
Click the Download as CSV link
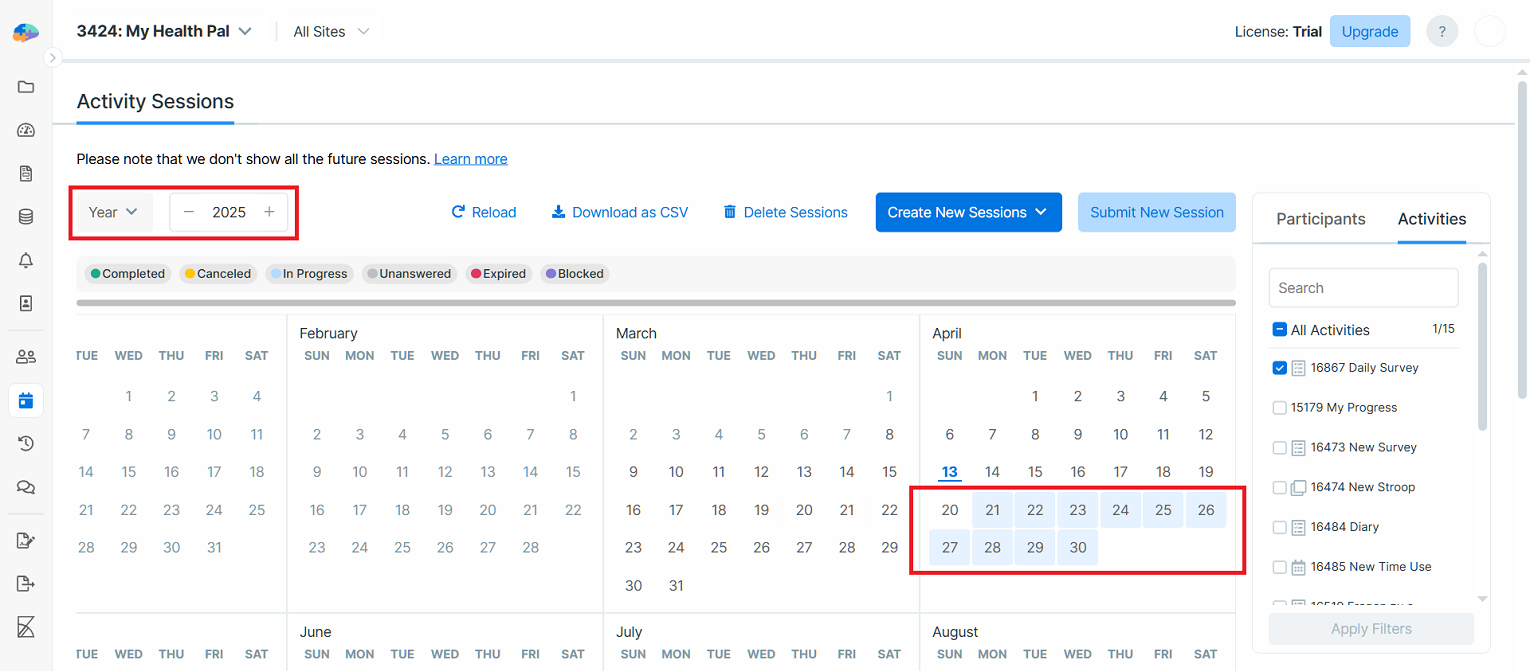[x=619, y=212]
